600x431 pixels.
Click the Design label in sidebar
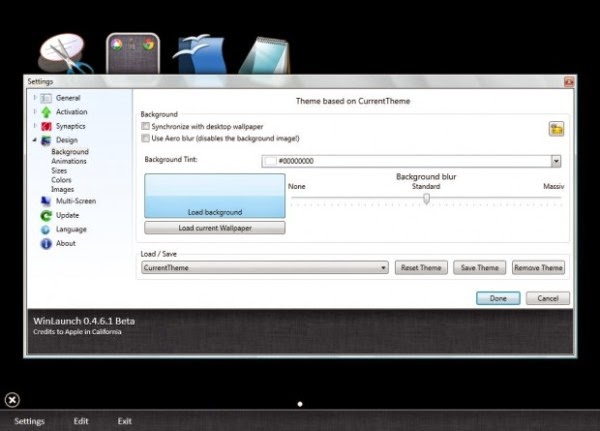67,140
